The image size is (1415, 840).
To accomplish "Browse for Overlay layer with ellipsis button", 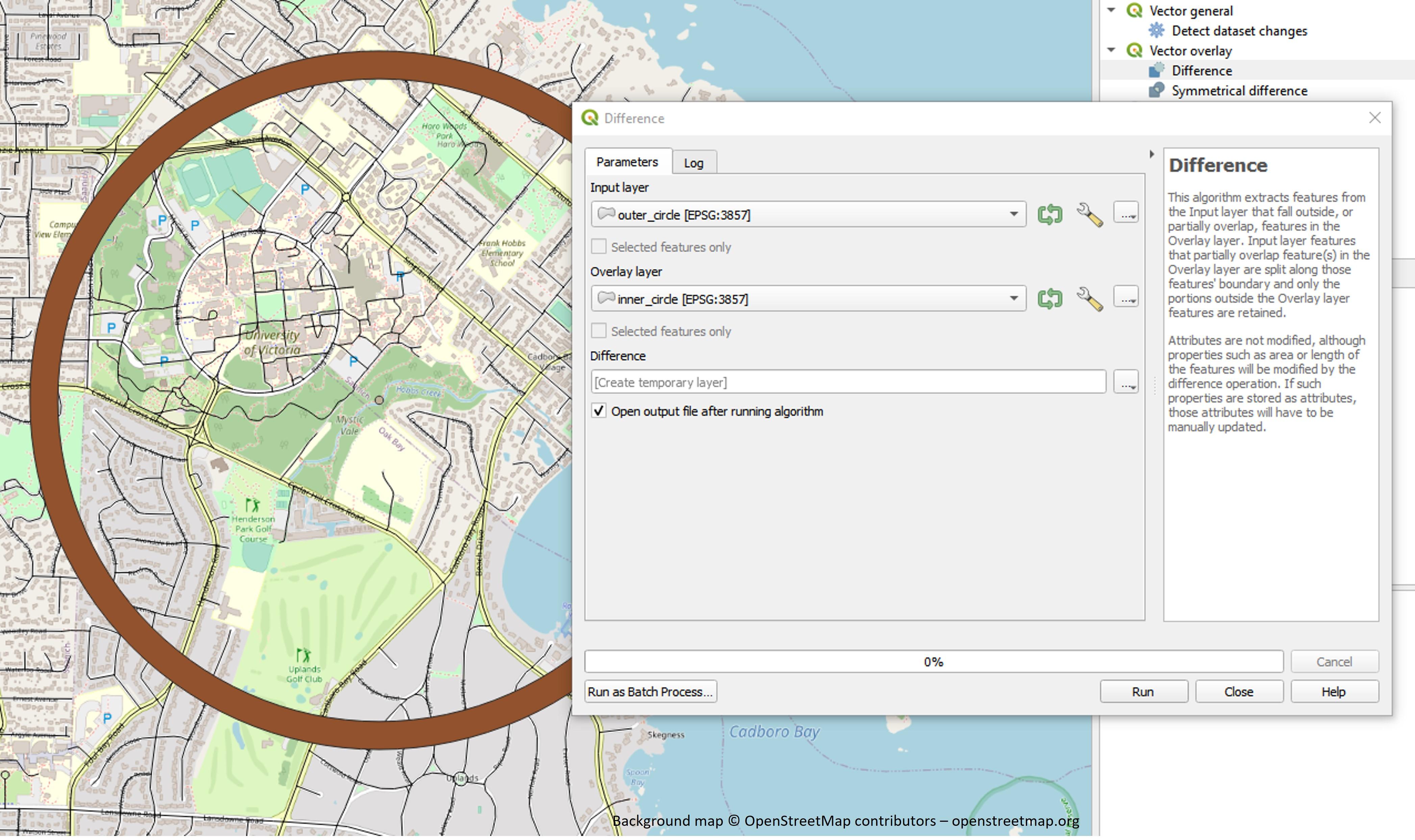I will coord(1126,297).
